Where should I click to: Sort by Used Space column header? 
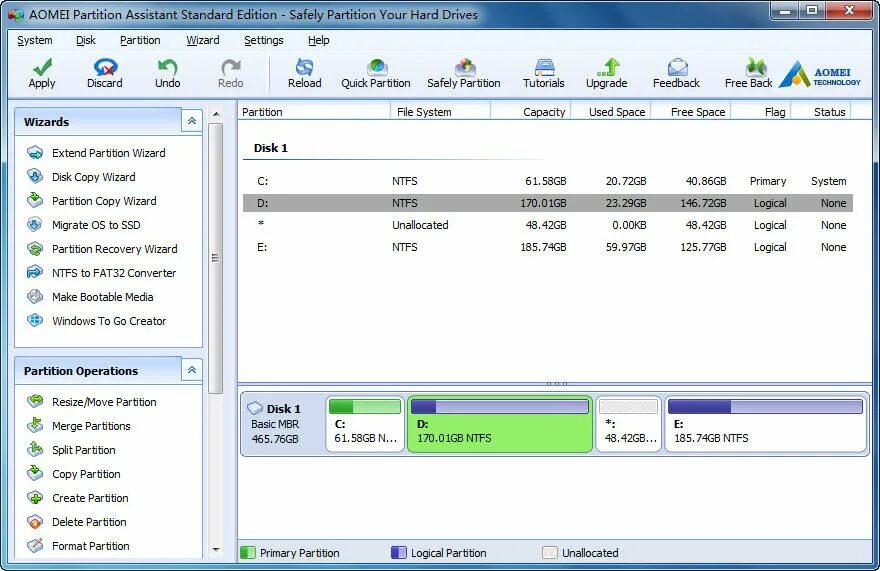point(611,112)
